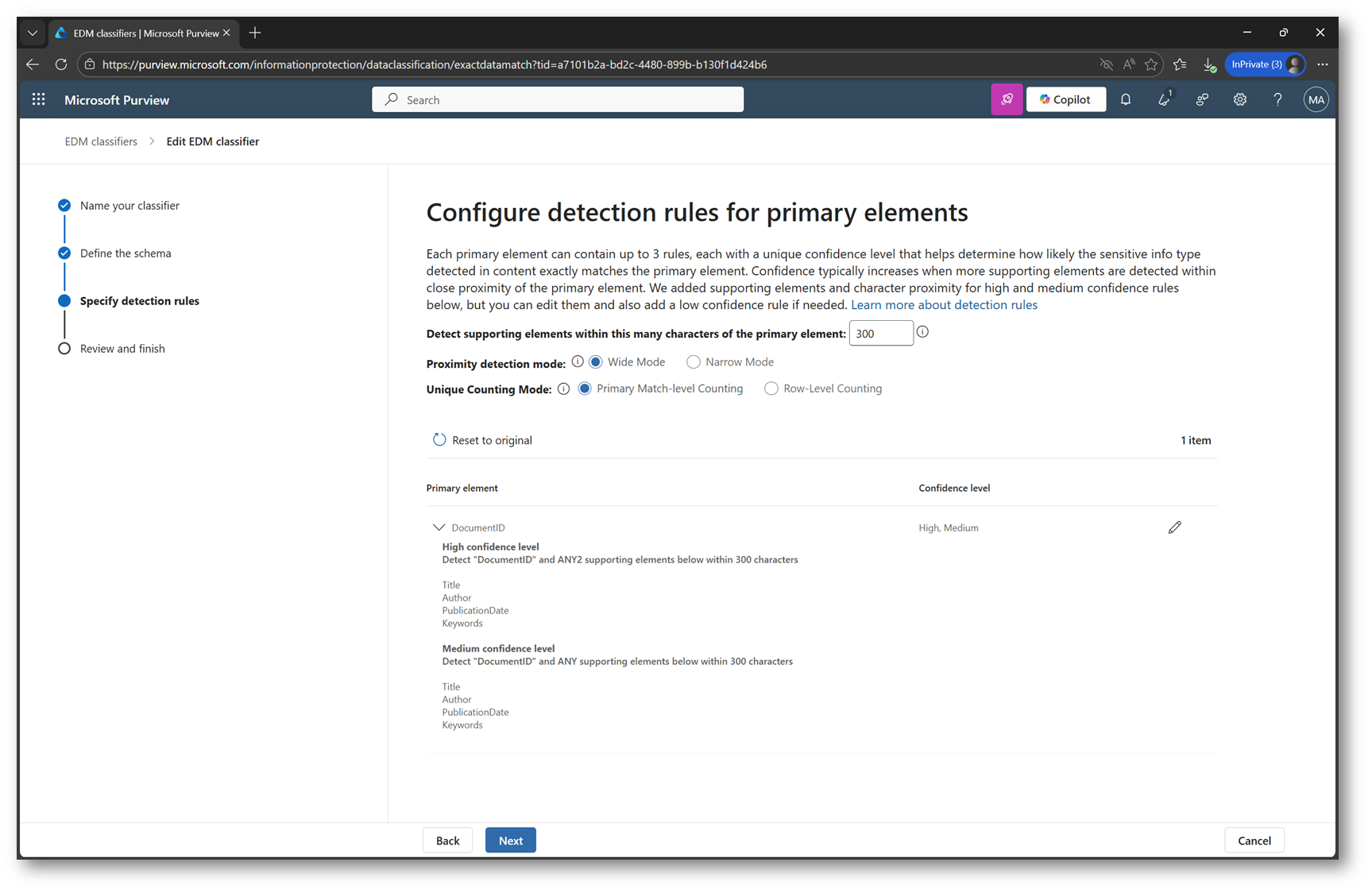Open the settings gear in Purview header
The image size is (1372, 893).
point(1239,99)
